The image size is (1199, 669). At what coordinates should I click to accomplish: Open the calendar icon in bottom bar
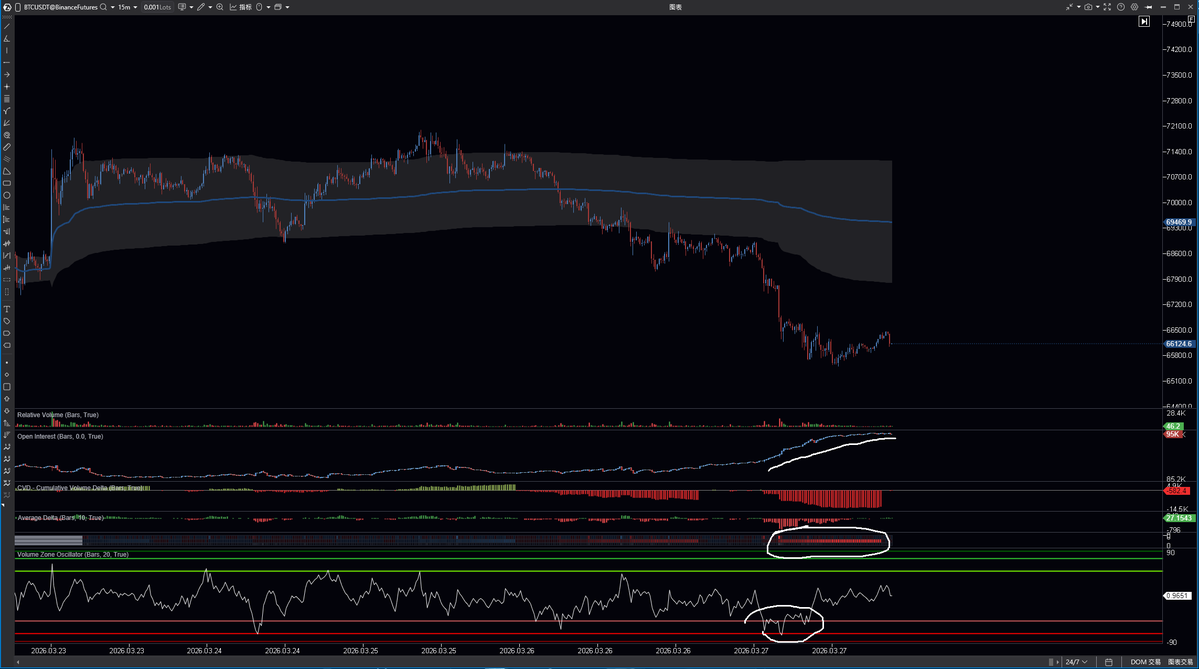[1109, 662]
